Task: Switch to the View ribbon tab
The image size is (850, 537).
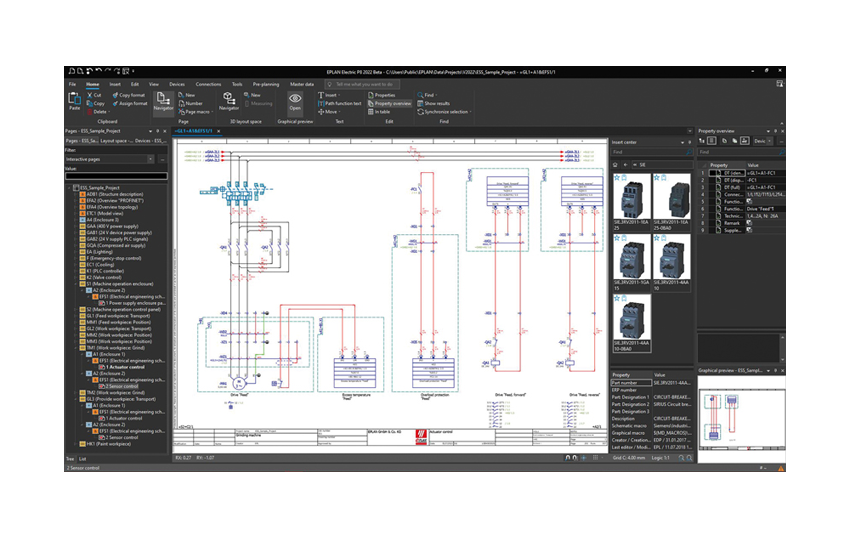Action: (x=154, y=84)
